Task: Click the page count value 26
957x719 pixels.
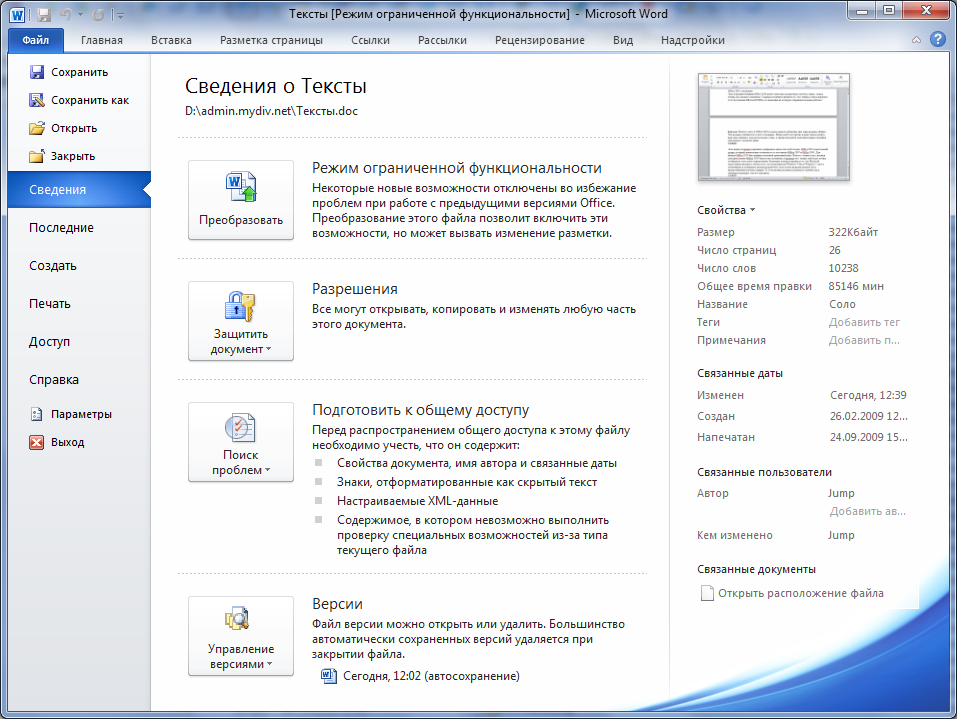Action: click(x=835, y=250)
